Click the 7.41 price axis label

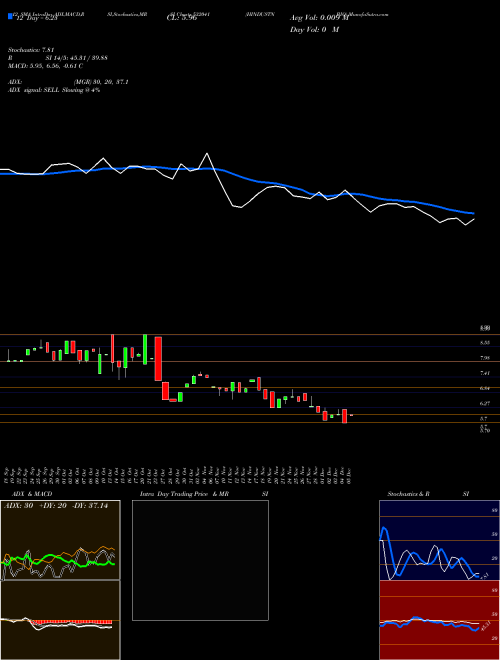(x=485, y=373)
